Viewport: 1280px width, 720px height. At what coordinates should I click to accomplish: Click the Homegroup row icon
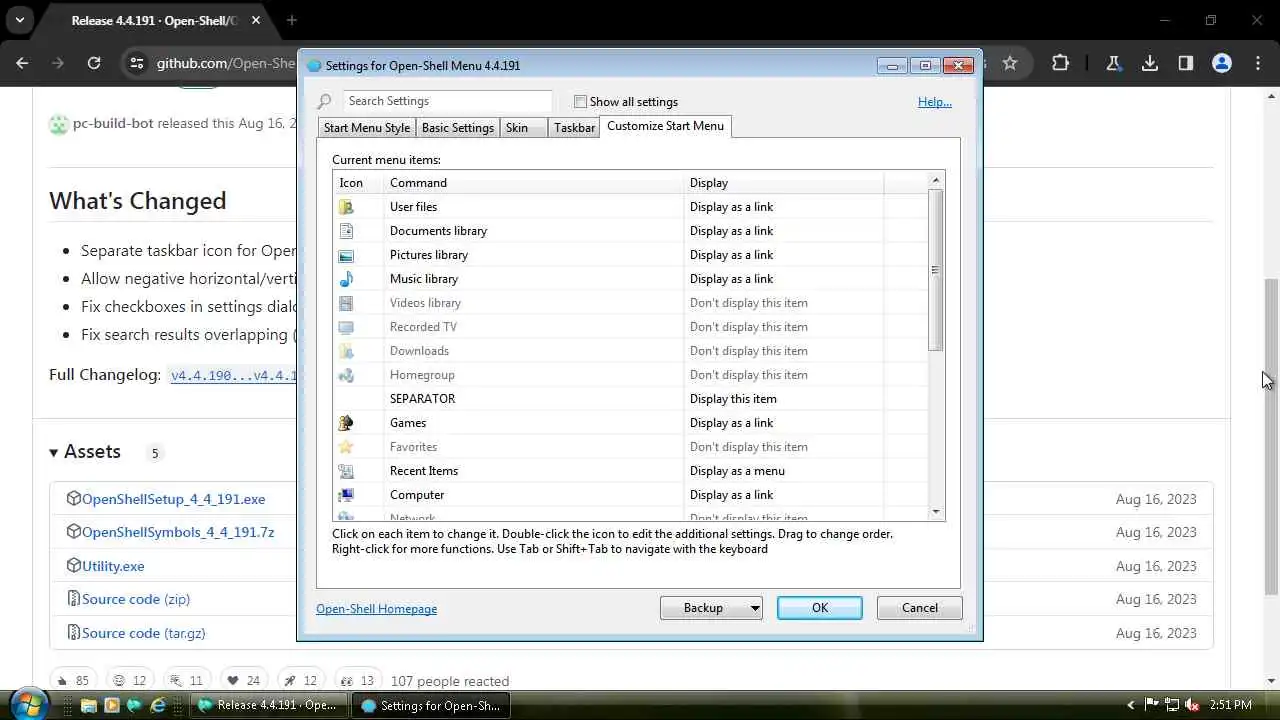pos(346,375)
